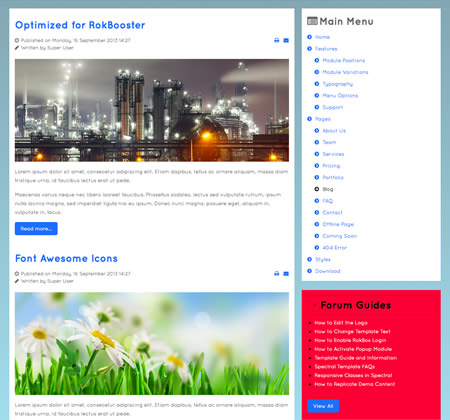The height and width of the screenshot is (420, 450).
Task: Select Module Positions in the Main Menu
Action: tap(344, 60)
